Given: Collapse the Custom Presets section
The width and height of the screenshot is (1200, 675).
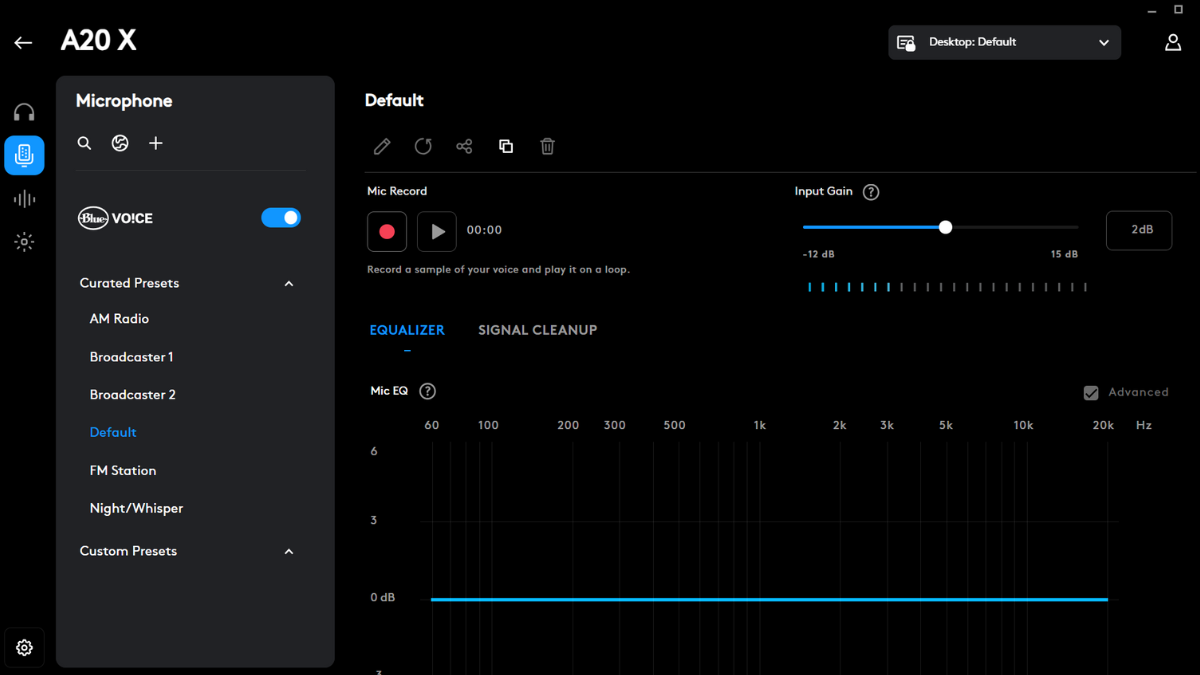Looking at the screenshot, I should tap(289, 552).
